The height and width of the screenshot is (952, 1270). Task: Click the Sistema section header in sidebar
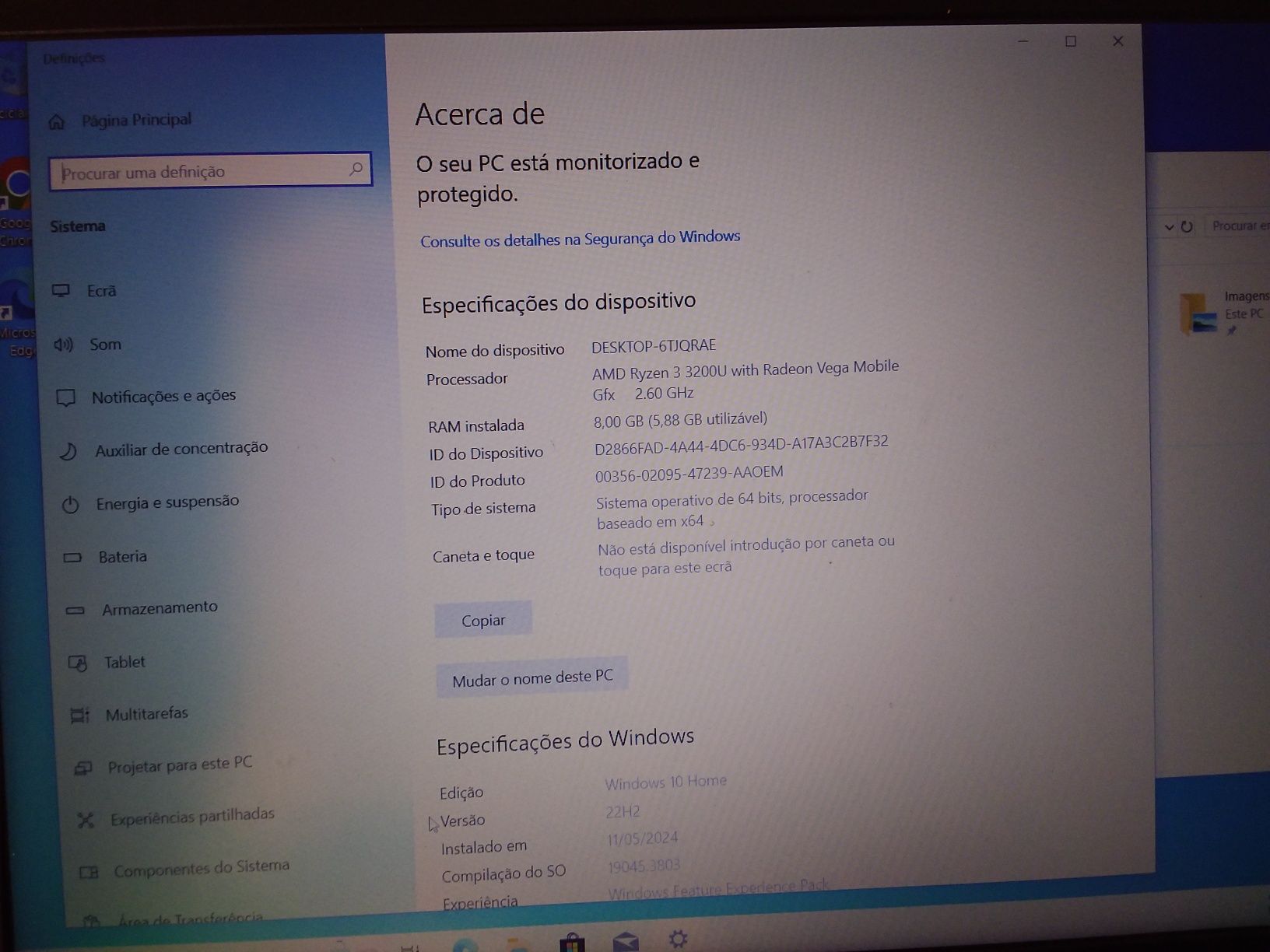78,226
